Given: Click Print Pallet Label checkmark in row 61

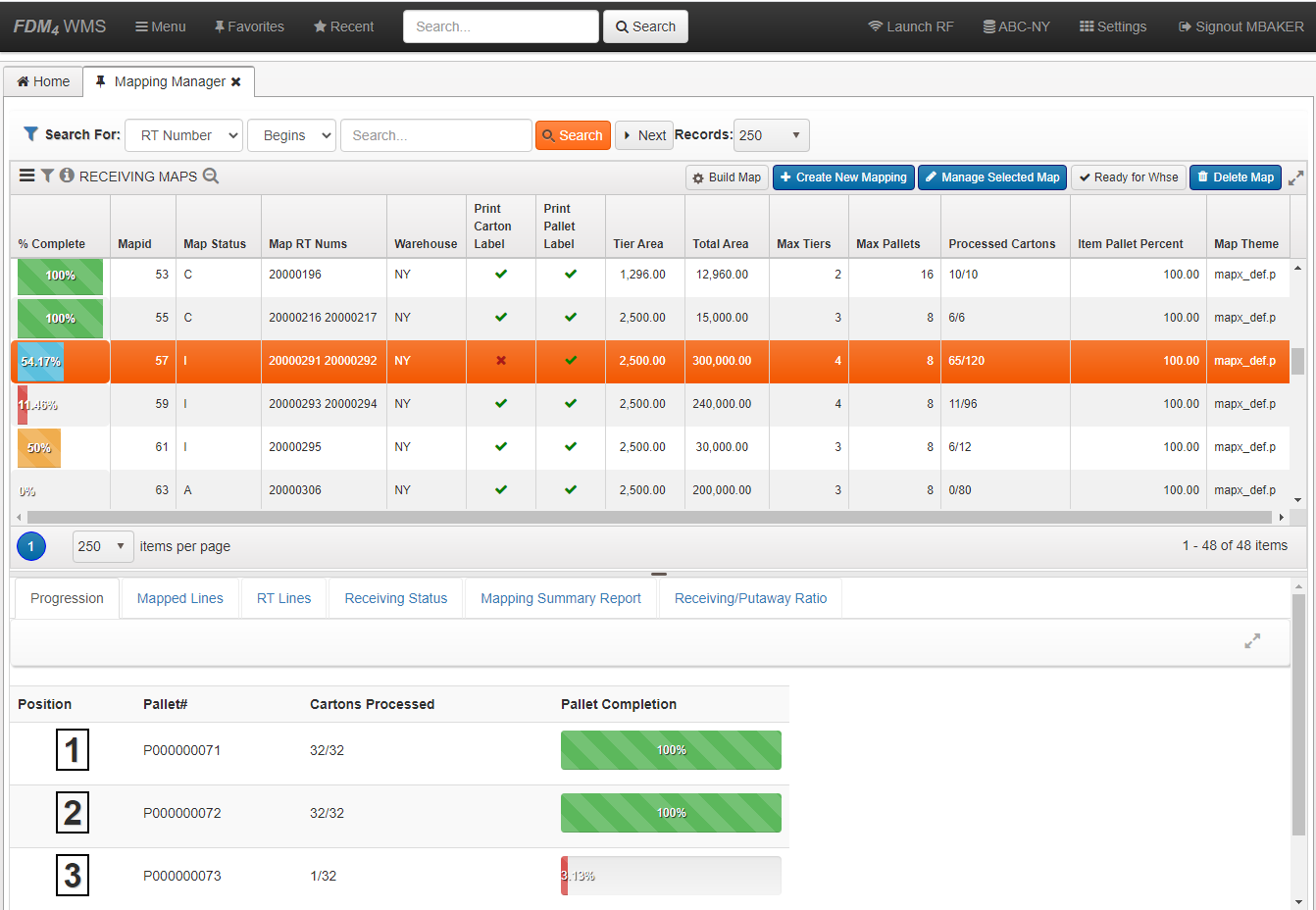Looking at the screenshot, I should pos(571,447).
